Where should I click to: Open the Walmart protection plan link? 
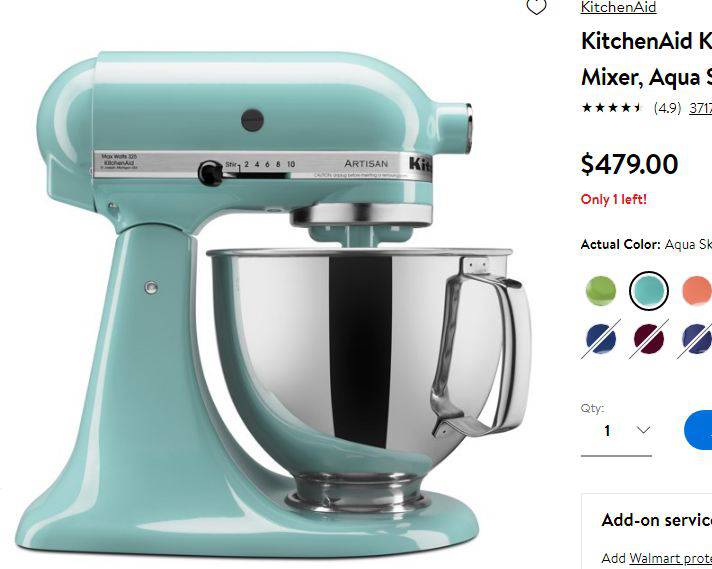pos(670,558)
